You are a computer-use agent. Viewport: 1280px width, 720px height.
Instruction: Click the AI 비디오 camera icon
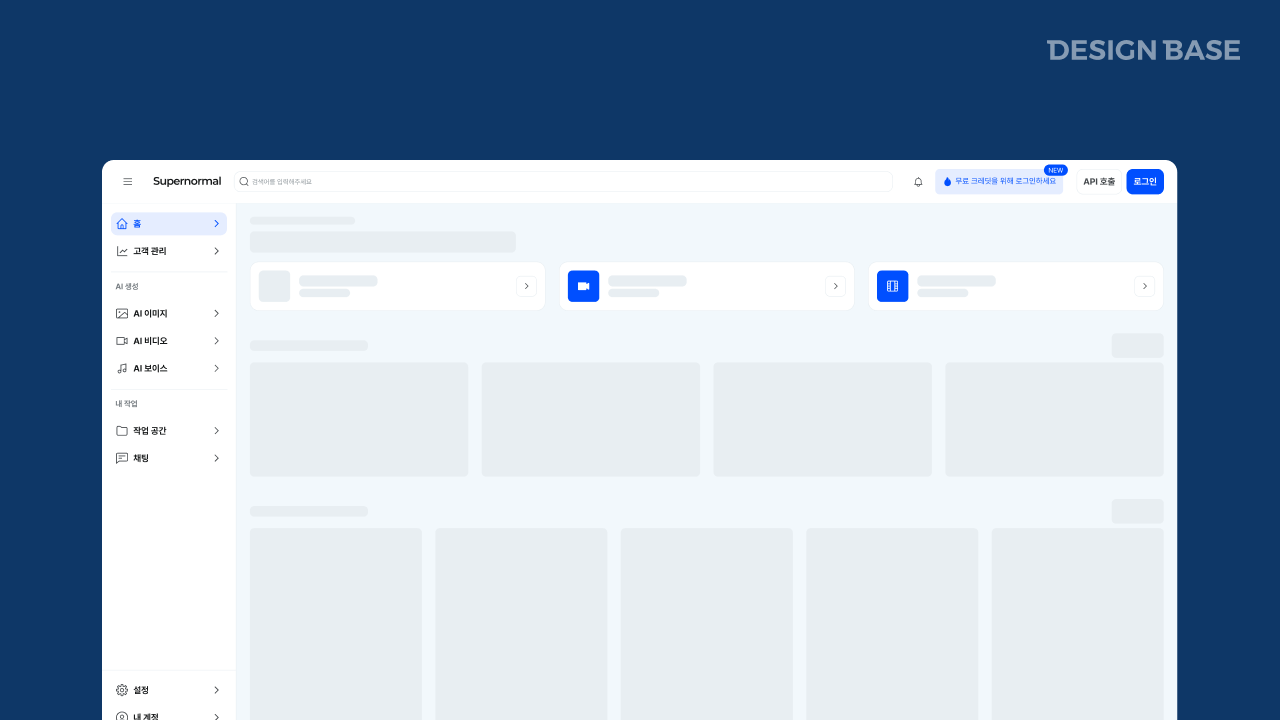(x=122, y=340)
